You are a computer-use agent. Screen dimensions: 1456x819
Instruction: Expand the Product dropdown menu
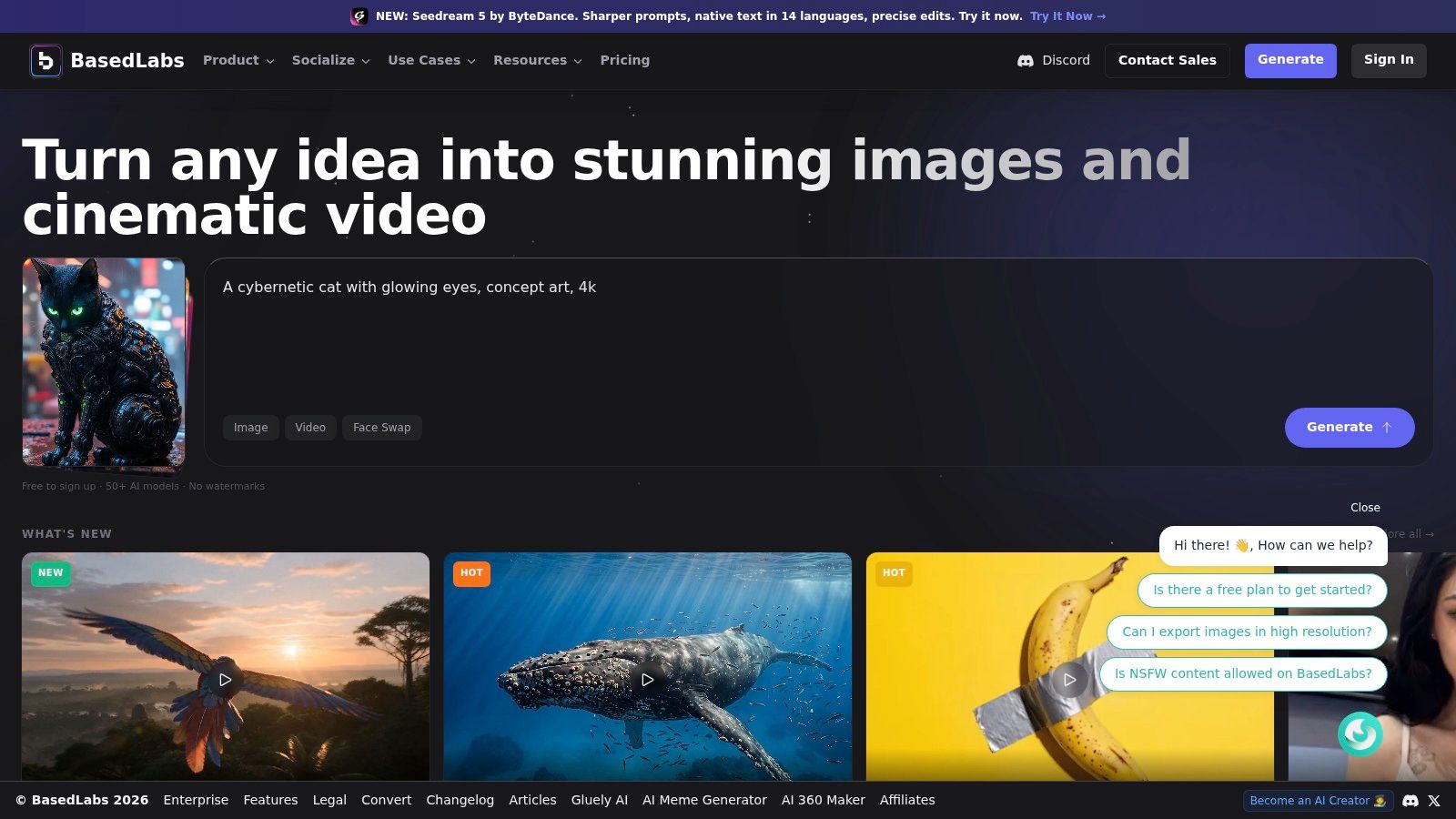click(238, 60)
